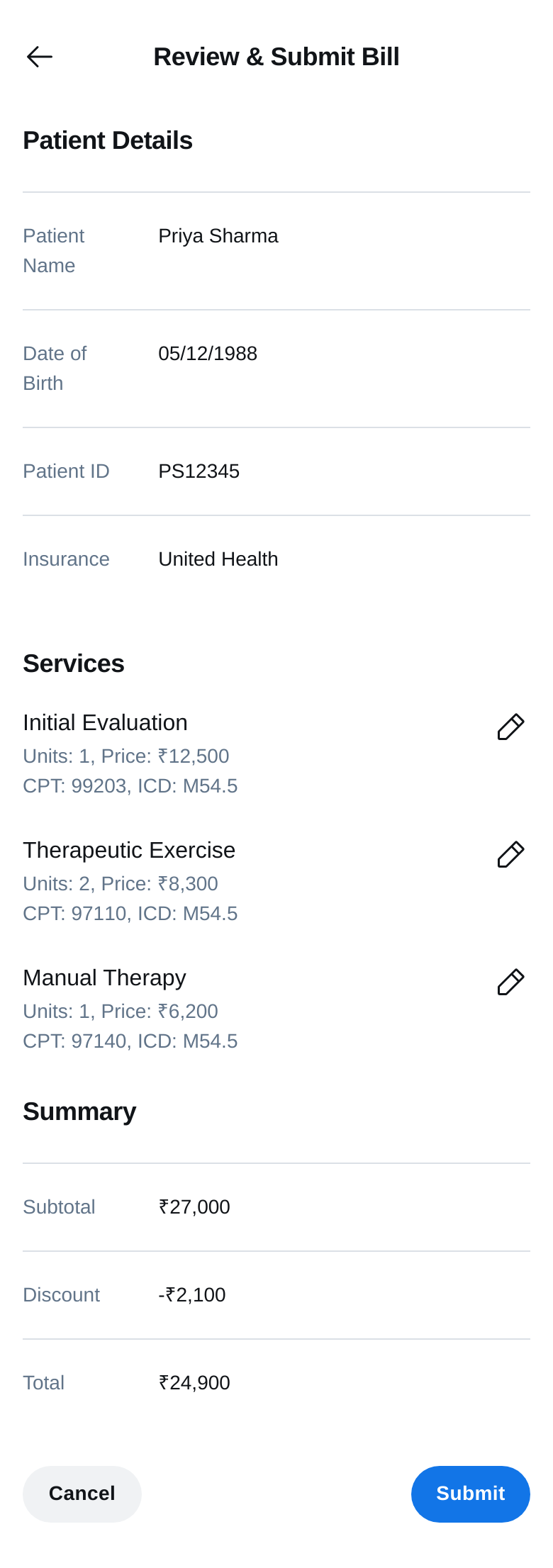Tap Units 2 price ₹8,300 line
553x1568 pixels.
[121, 884]
